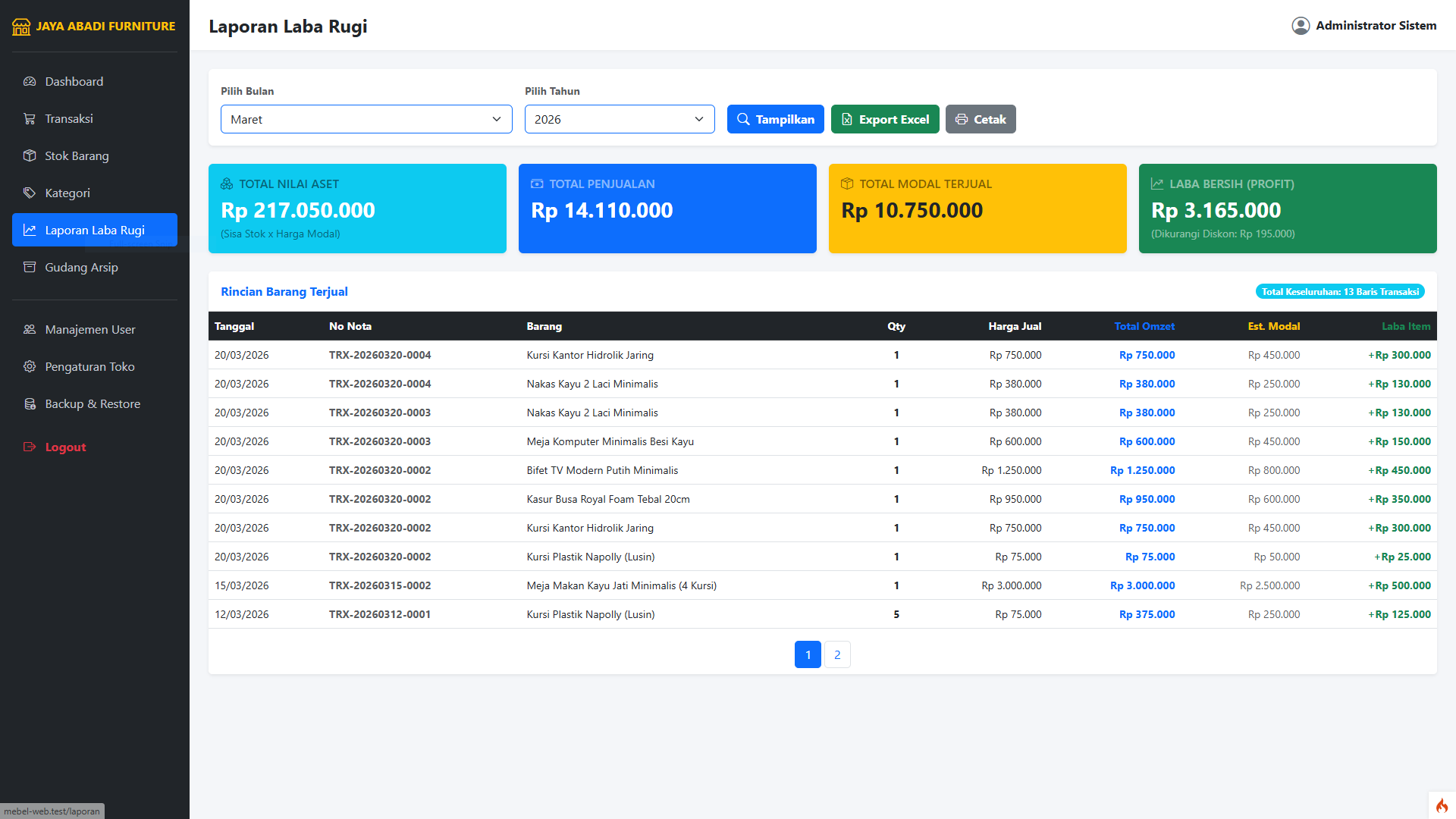Click the flame debug icon in the bottom corner
The height and width of the screenshot is (819, 1456).
click(x=1442, y=805)
